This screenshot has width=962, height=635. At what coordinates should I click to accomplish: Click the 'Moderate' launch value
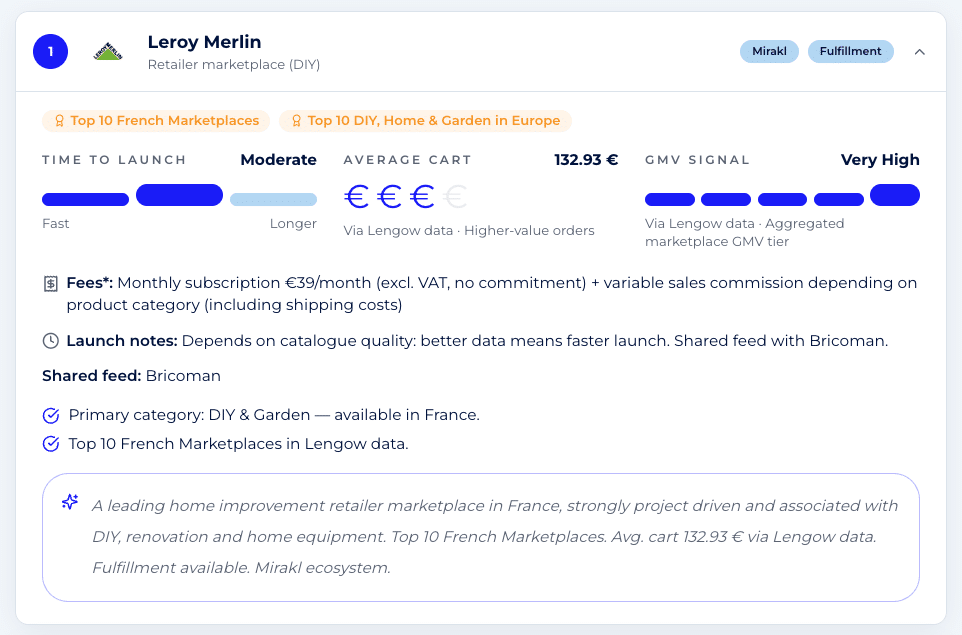[x=279, y=160]
